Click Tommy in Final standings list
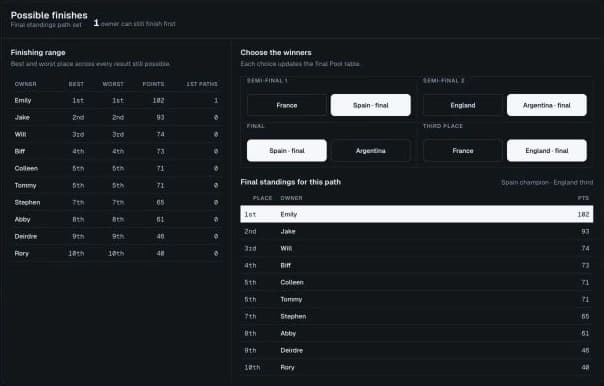 coord(417,299)
